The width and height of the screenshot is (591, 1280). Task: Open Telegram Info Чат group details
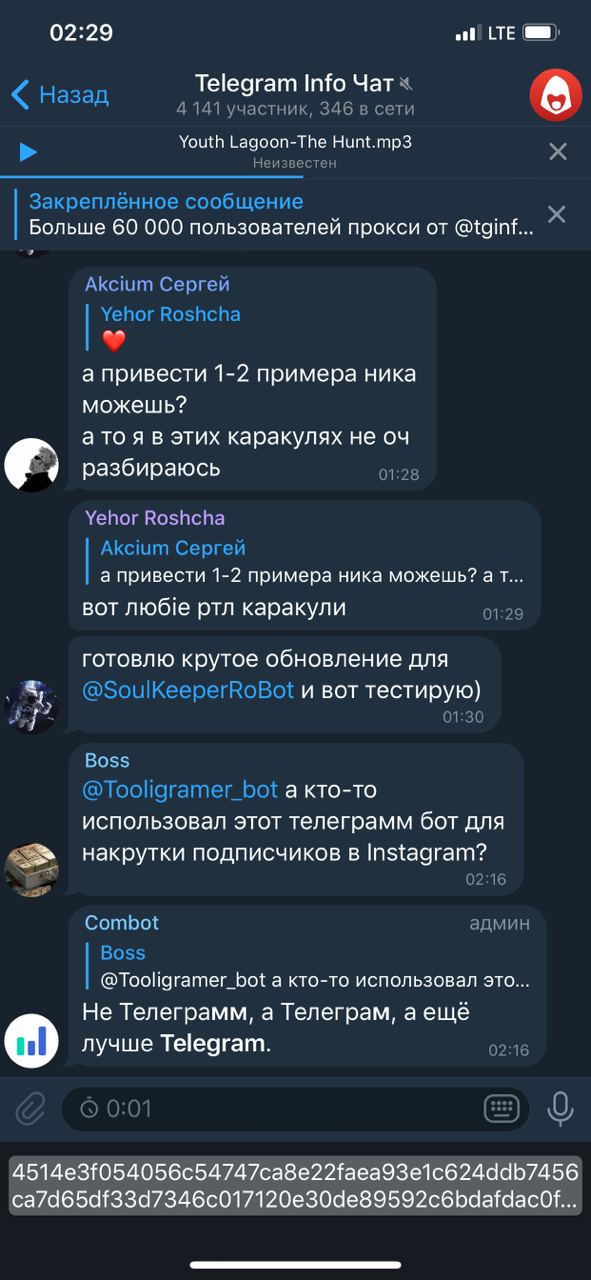(x=295, y=94)
